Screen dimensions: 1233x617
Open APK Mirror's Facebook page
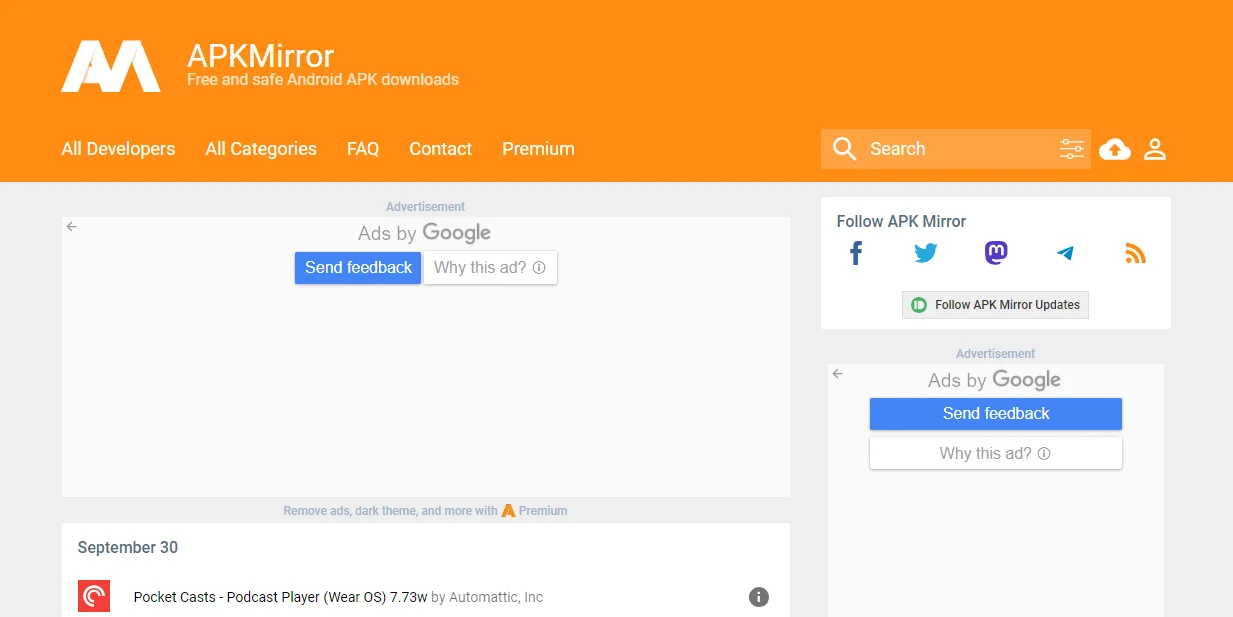click(x=856, y=253)
